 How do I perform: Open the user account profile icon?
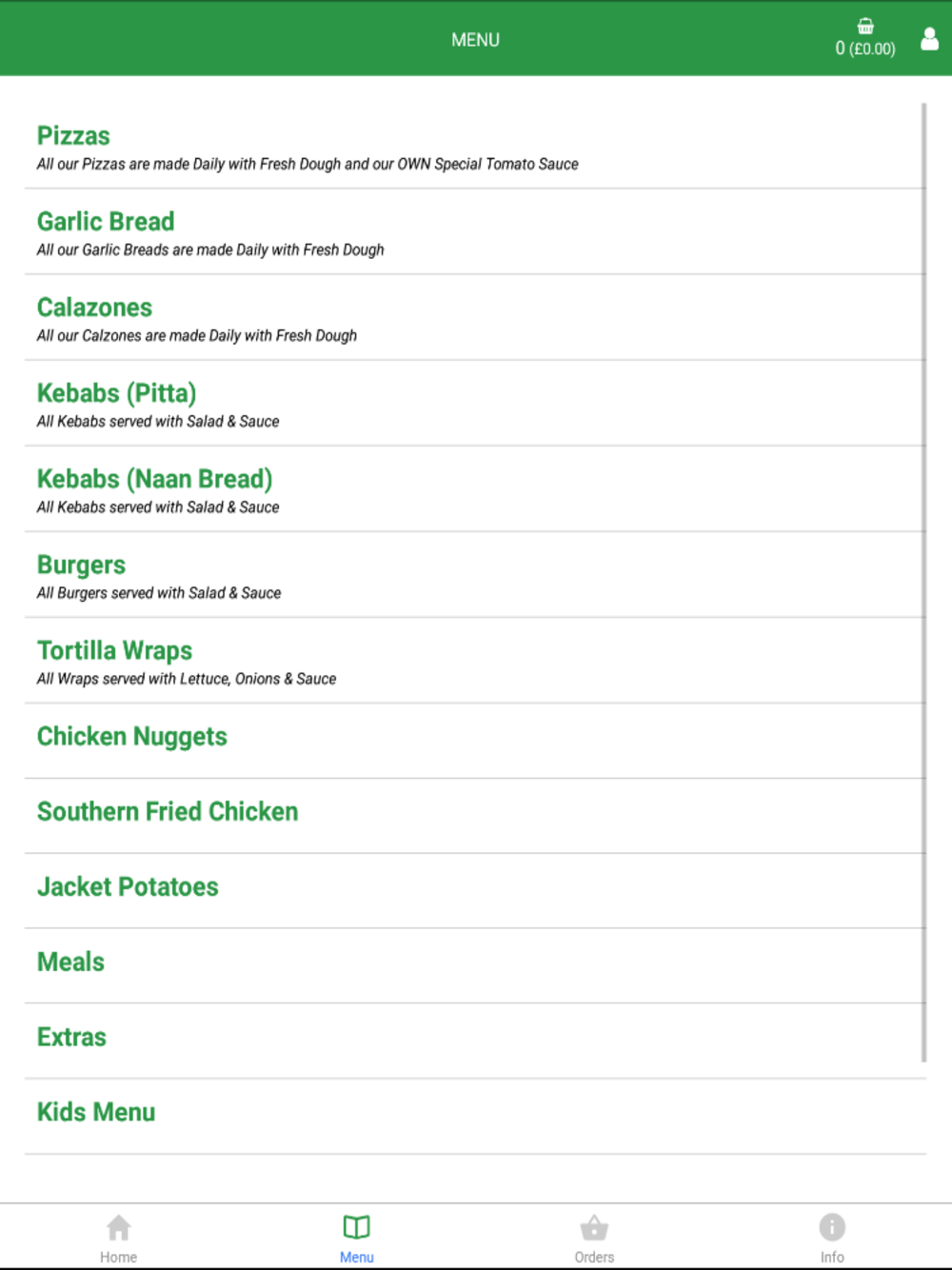(x=930, y=39)
